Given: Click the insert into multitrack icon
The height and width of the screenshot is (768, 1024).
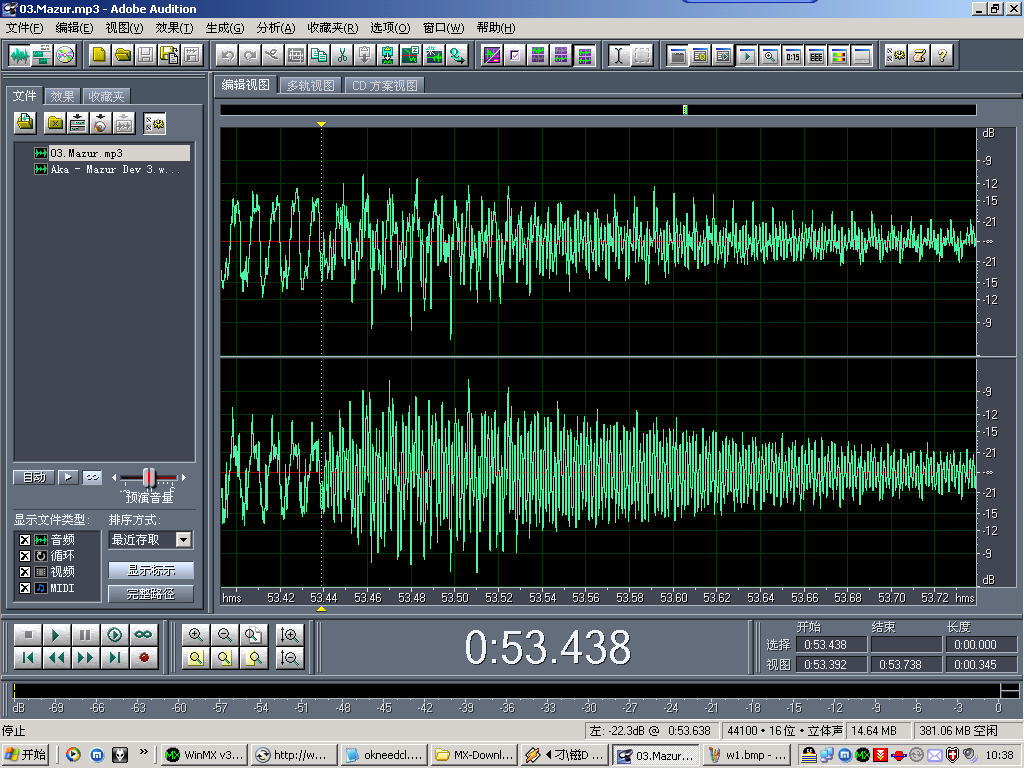Looking at the screenshot, I should pos(78,123).
